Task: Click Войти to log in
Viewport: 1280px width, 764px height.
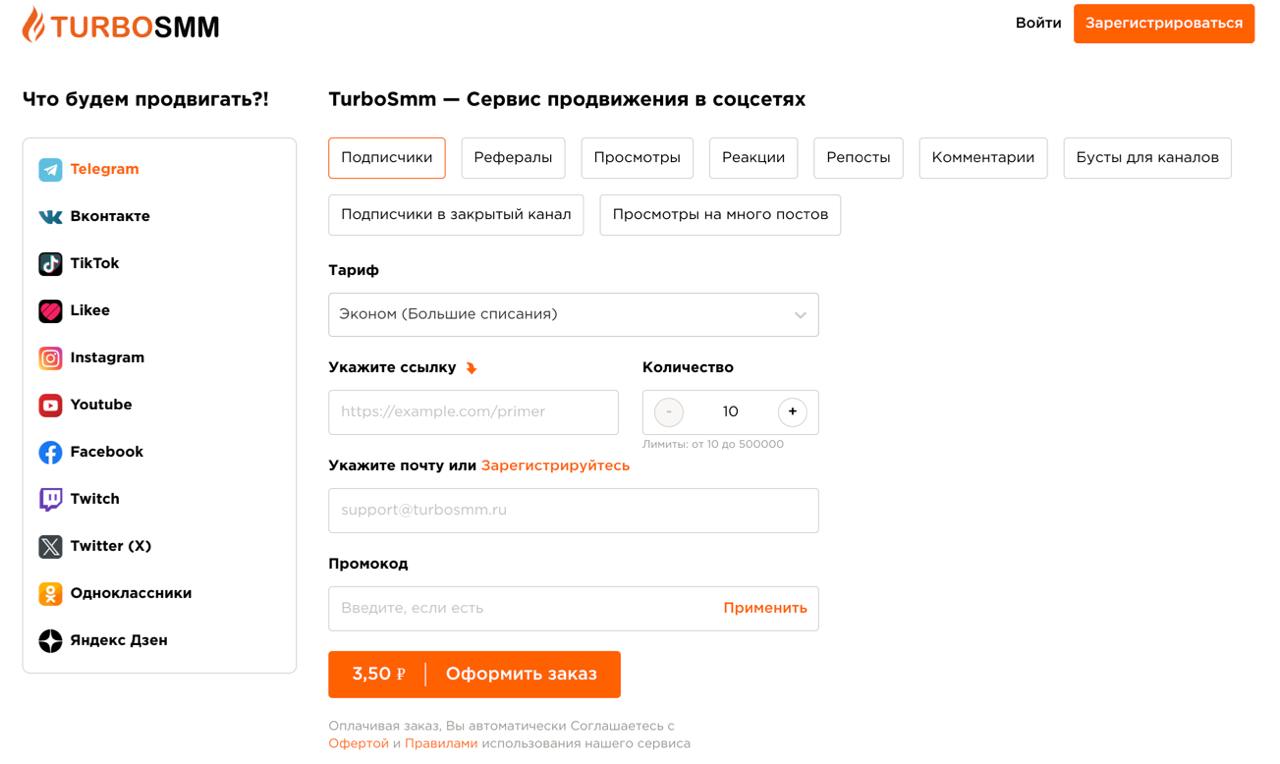Action: coord(1038,23)
